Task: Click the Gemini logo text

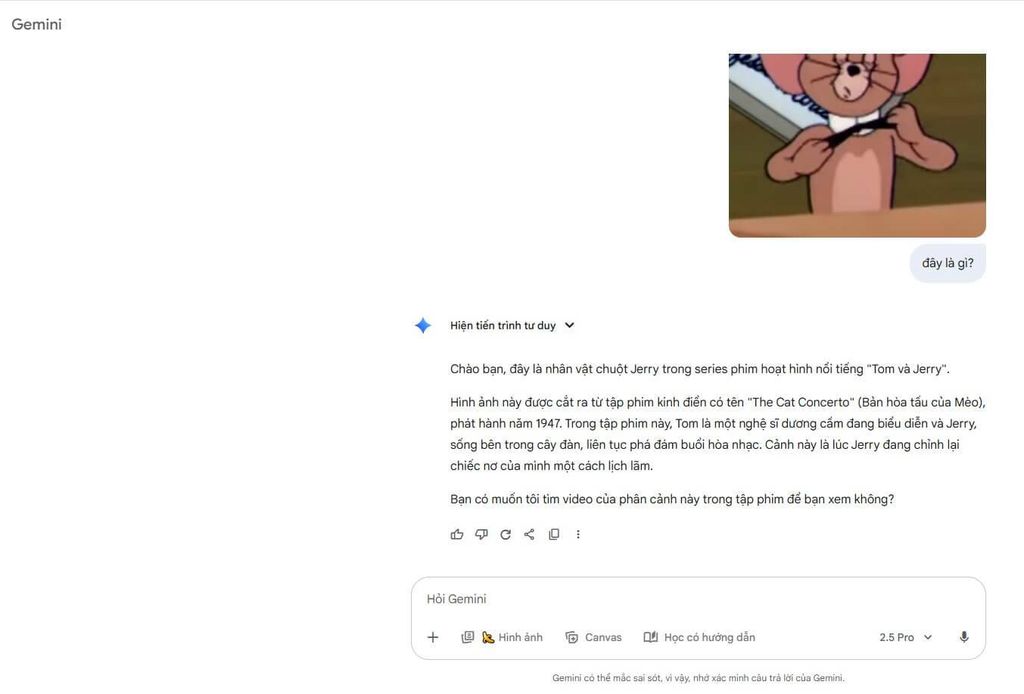Action: (x=37, y=24)
